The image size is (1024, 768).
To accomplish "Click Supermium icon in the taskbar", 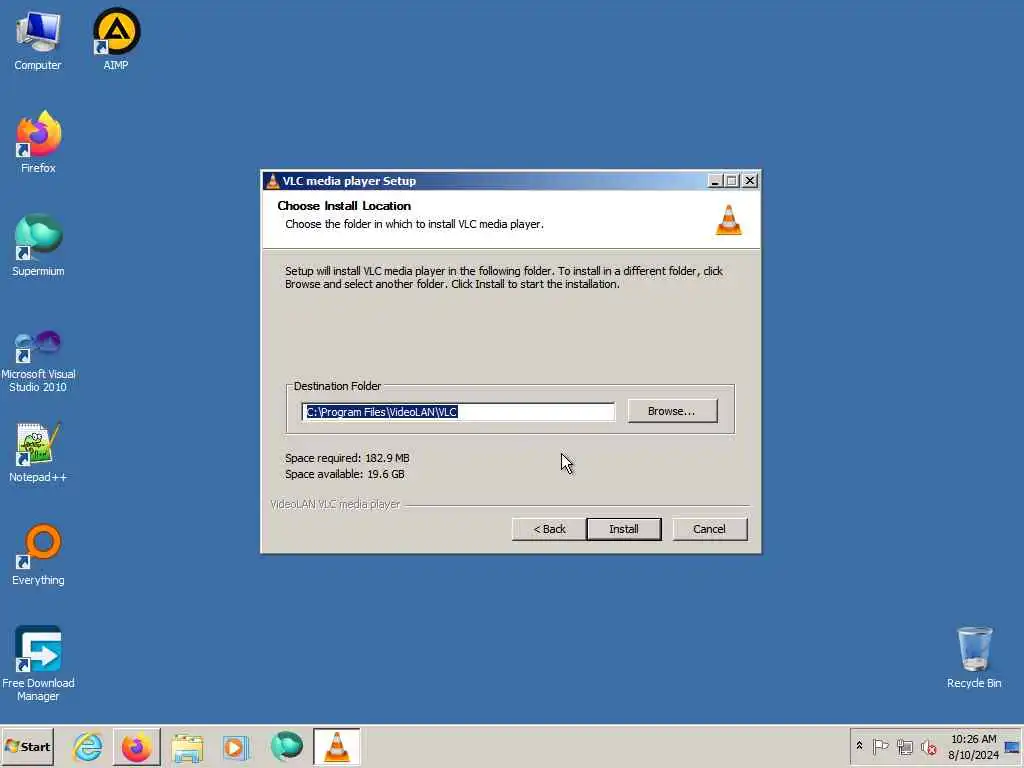I will point(287,747).
